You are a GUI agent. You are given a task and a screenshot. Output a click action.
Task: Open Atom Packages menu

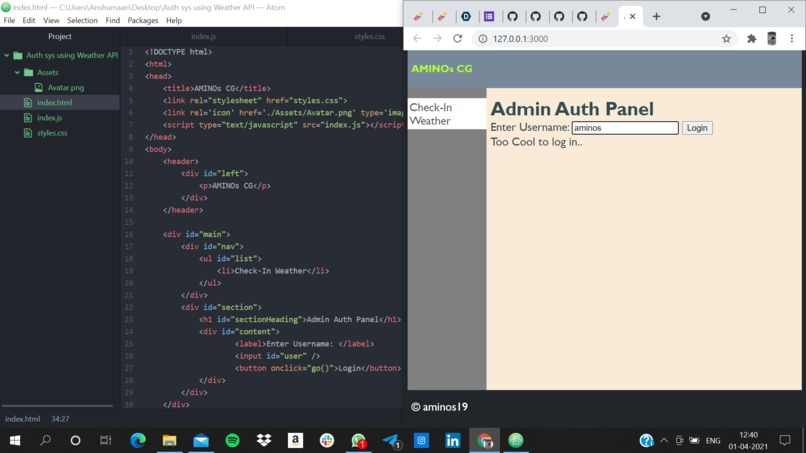[143, 21]
